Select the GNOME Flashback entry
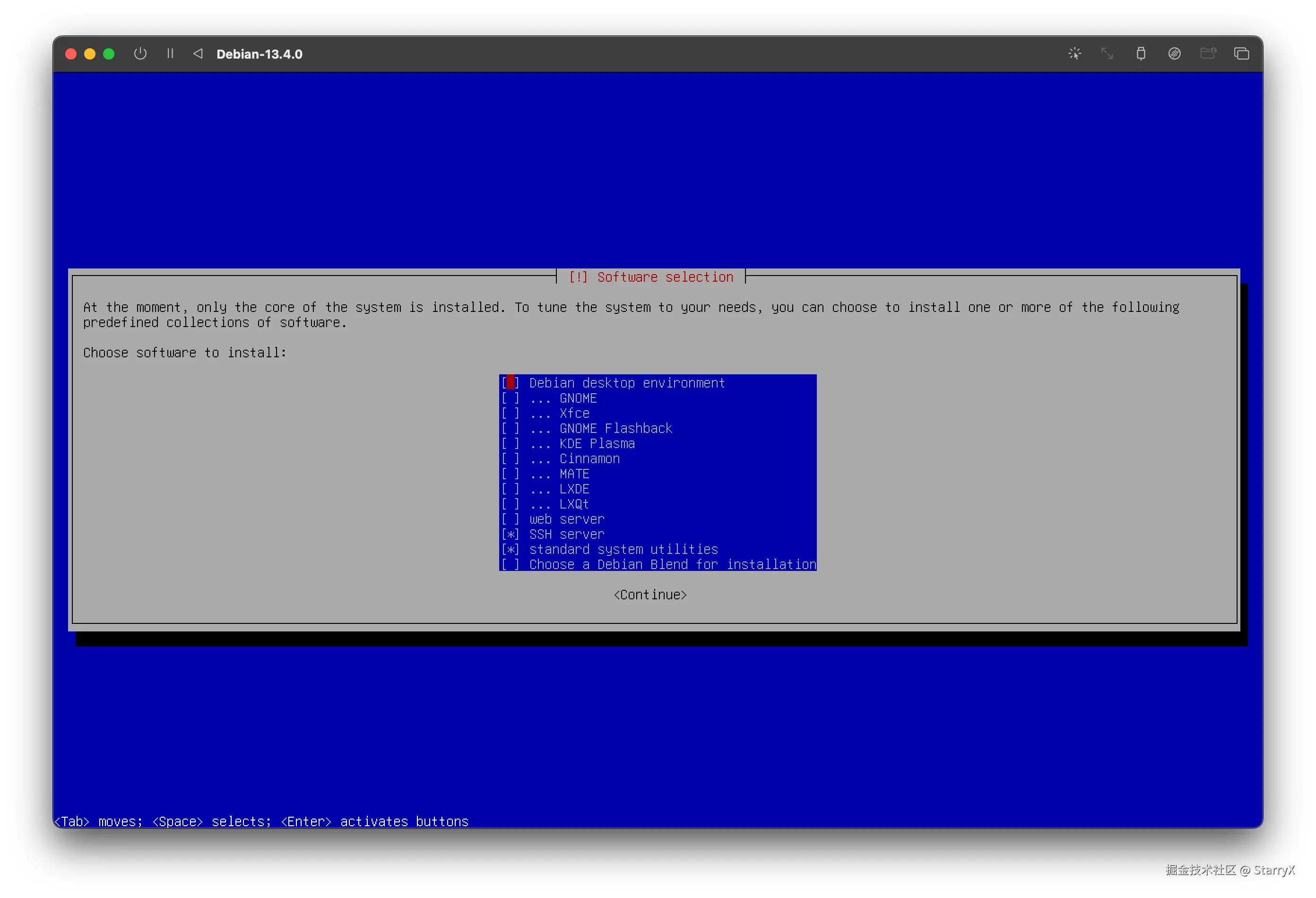1316x898 pixels. point(510,429)
